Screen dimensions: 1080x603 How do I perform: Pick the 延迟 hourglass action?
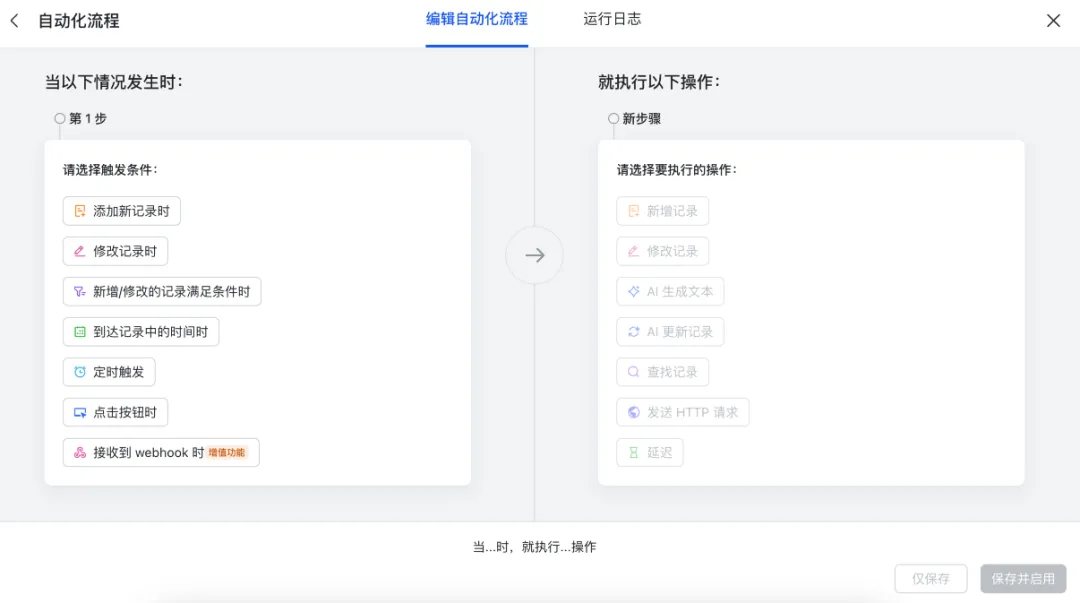pos(650,453)
